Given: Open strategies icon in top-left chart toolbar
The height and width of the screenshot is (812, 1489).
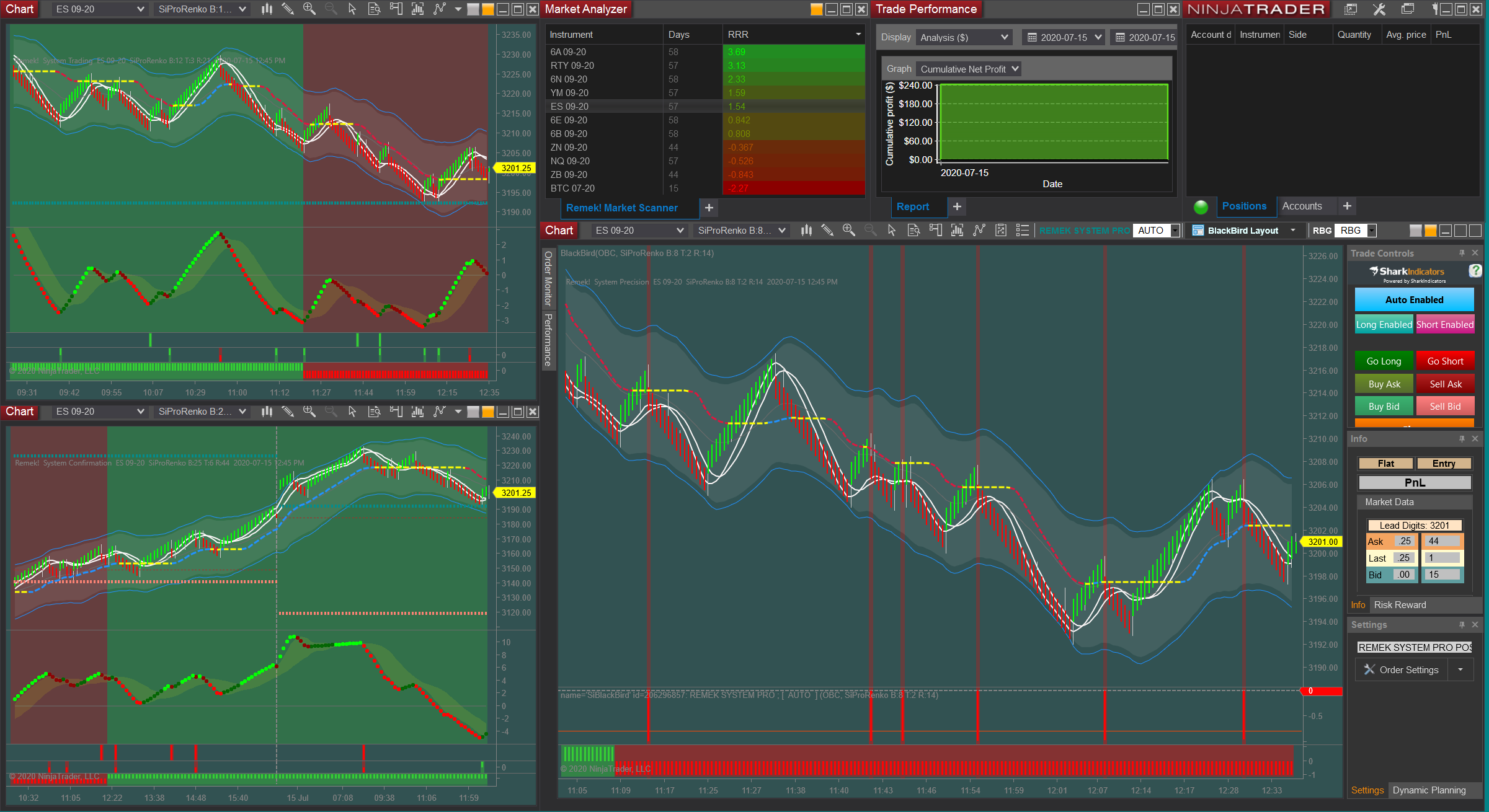Looking at the screenshot, I should [439, 9].
